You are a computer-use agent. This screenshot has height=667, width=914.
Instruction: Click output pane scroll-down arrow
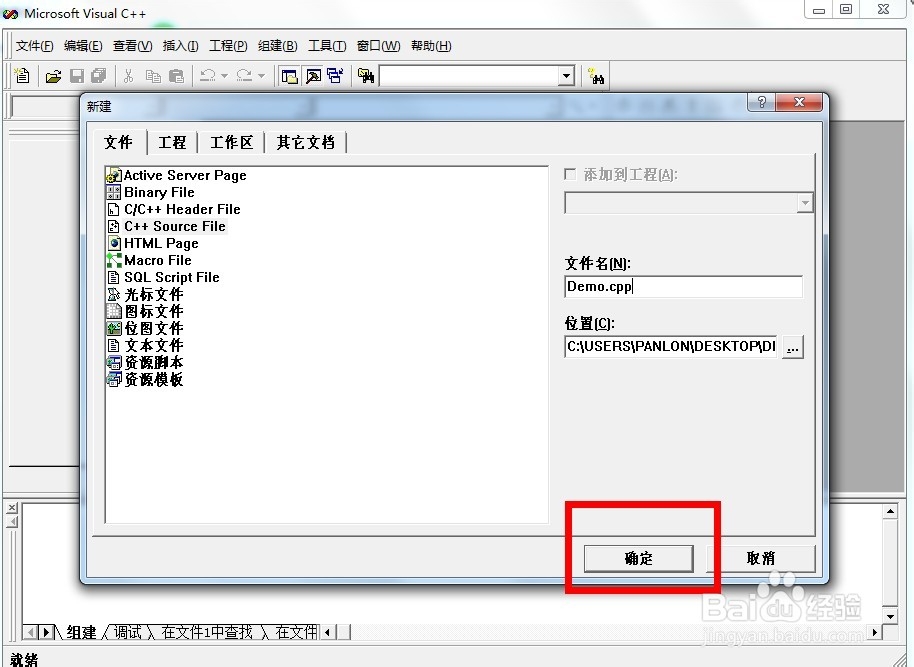coord(890,616)
